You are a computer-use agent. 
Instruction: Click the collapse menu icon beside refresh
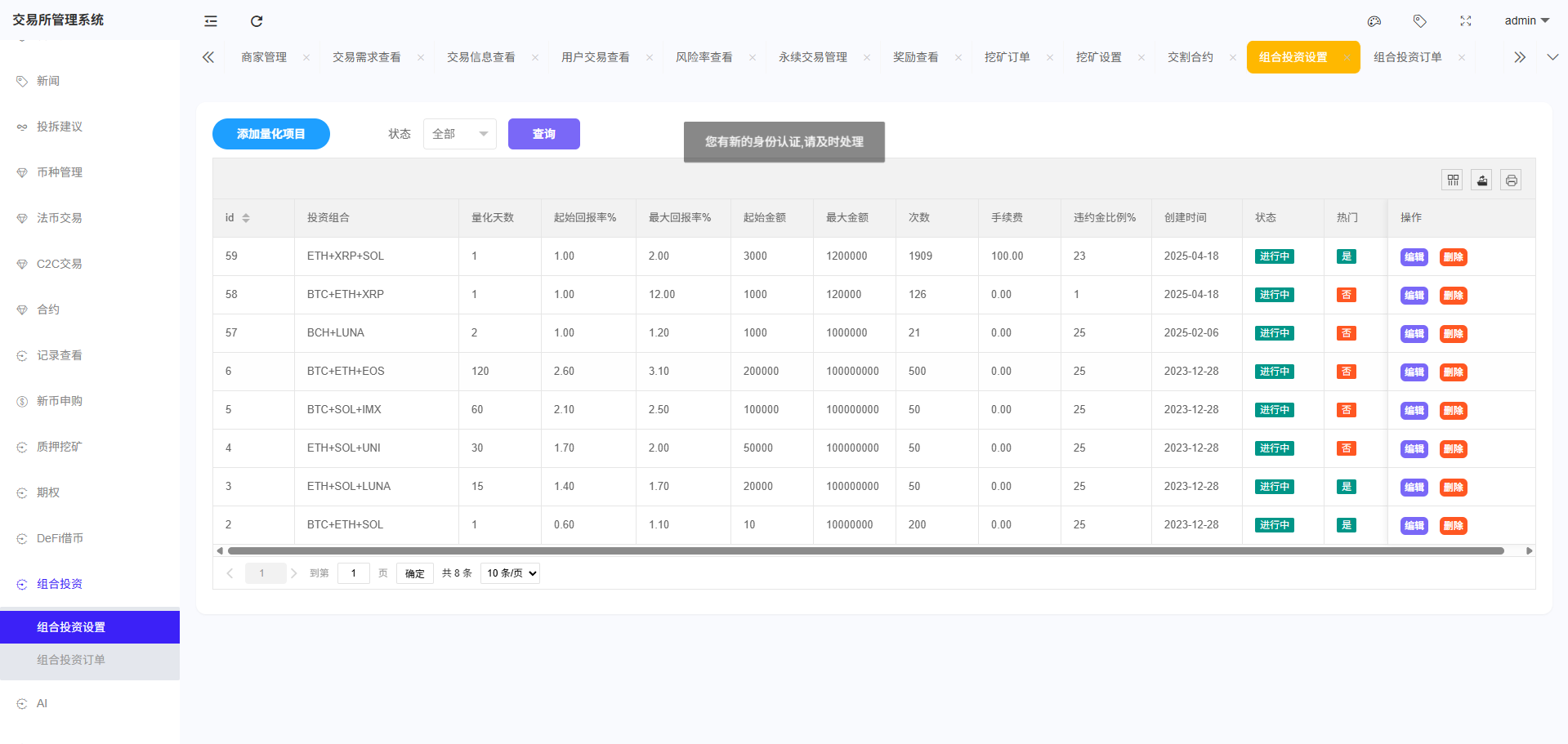(x=210, y=21)
